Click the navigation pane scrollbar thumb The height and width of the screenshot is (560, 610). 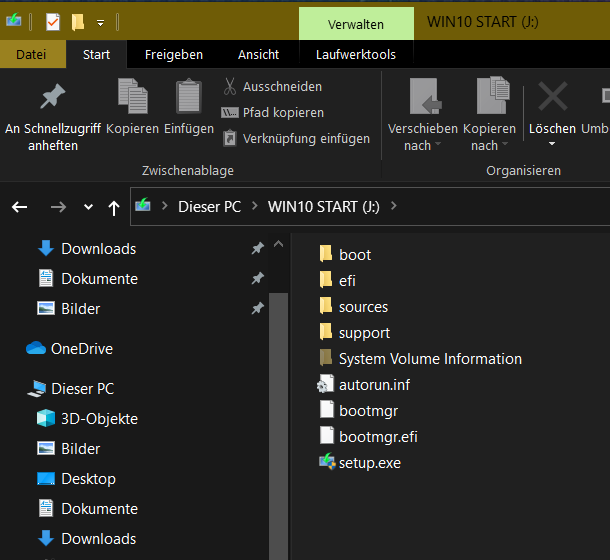279,426
